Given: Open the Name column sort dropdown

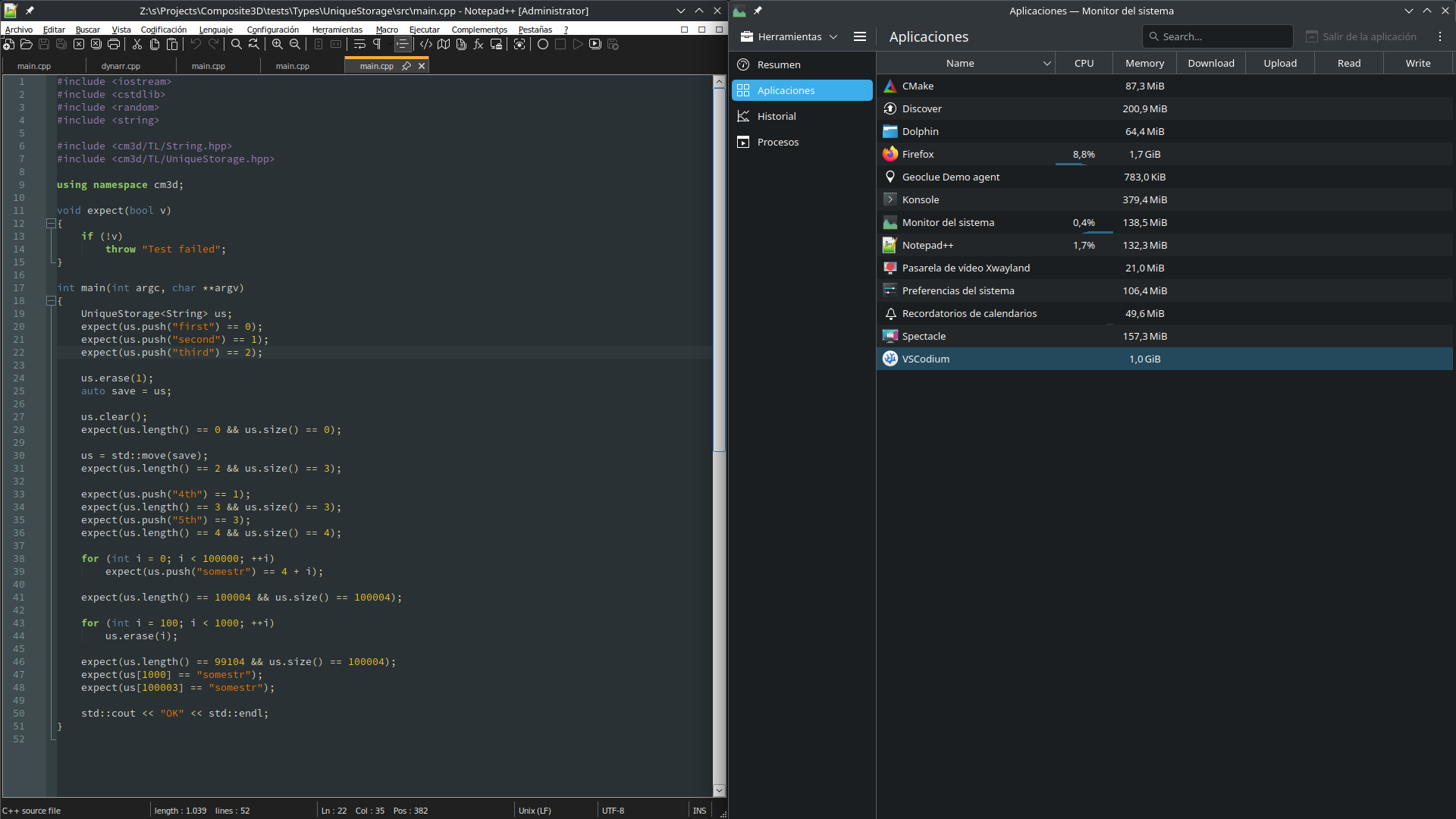Looking at the screenshot, I should [1046, 64].
